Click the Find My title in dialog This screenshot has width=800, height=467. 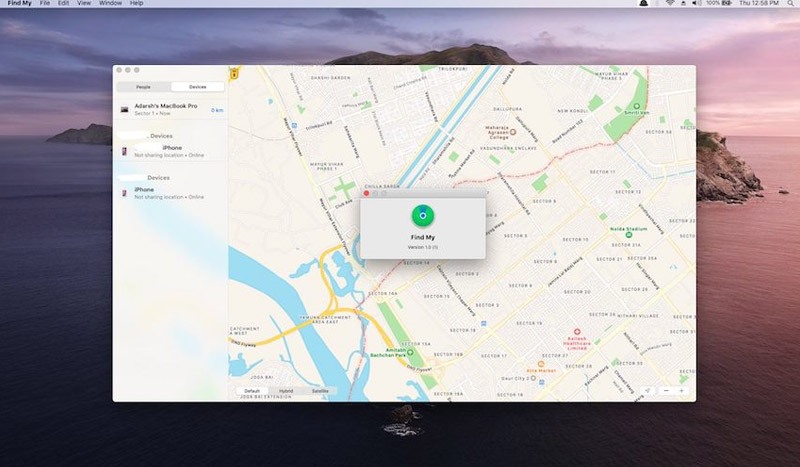click(423, 237)
